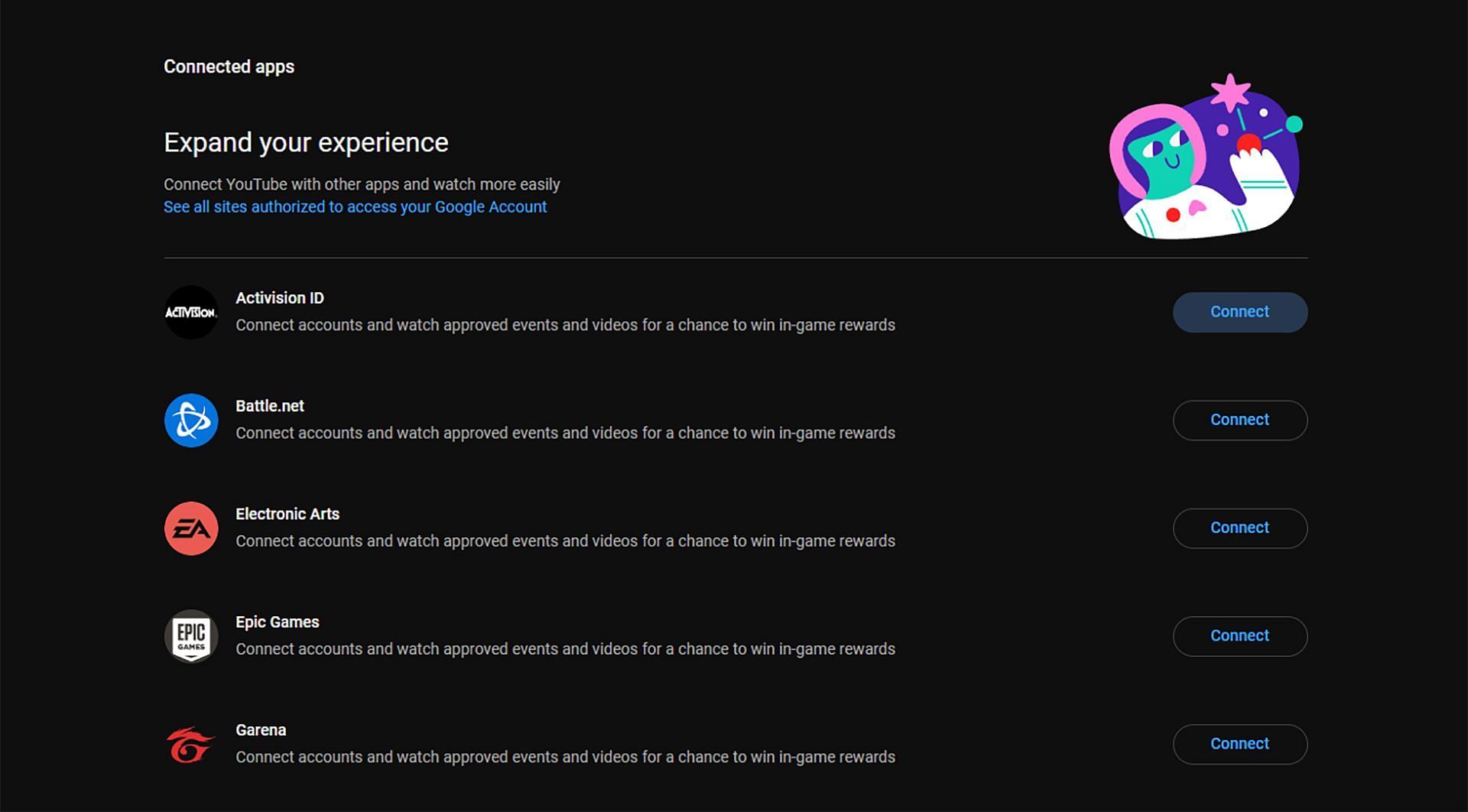Click the Connected apps heading
This screenshot has height=812, width=1468.
229,67
